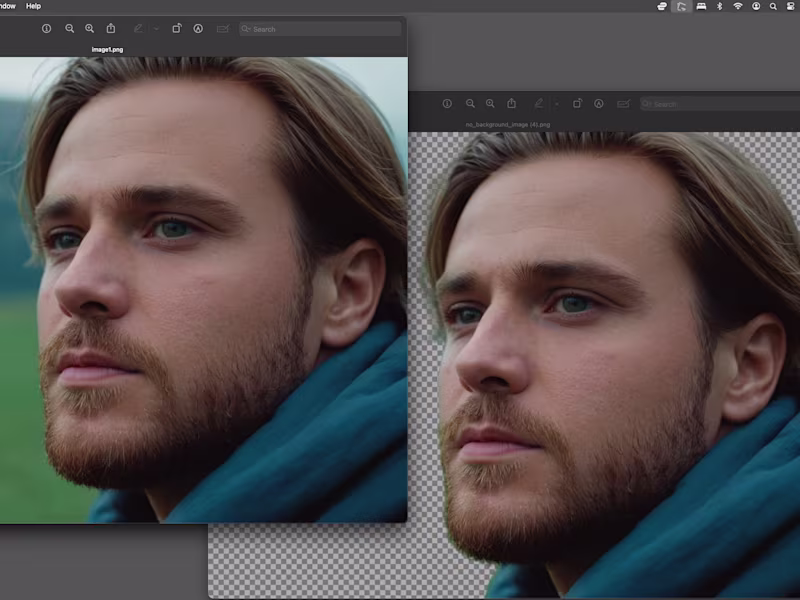Click the image1.png window title
Screen dimensions: 800x600
click(x=107, y=49)
